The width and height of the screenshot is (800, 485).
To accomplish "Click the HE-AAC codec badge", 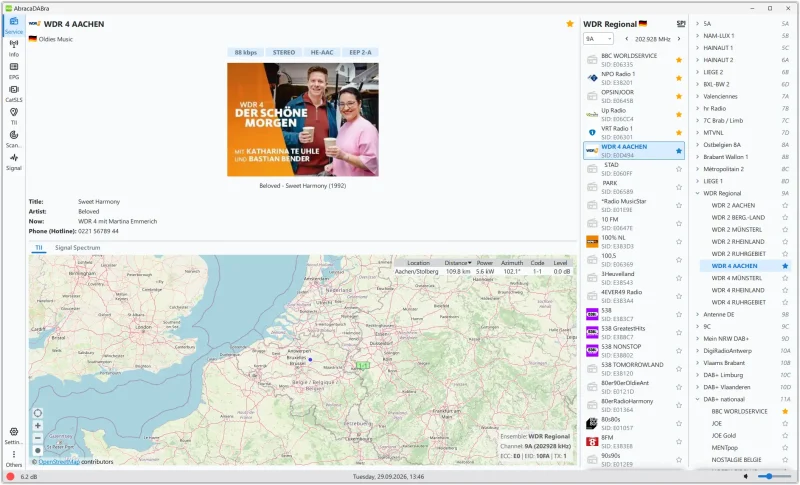I will (322, 52).
